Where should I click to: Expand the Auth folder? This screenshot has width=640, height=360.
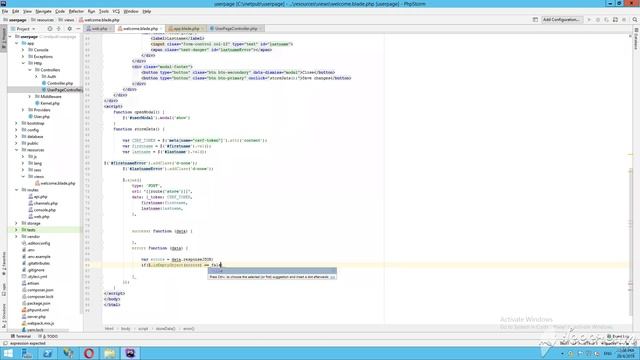point(36,77)
